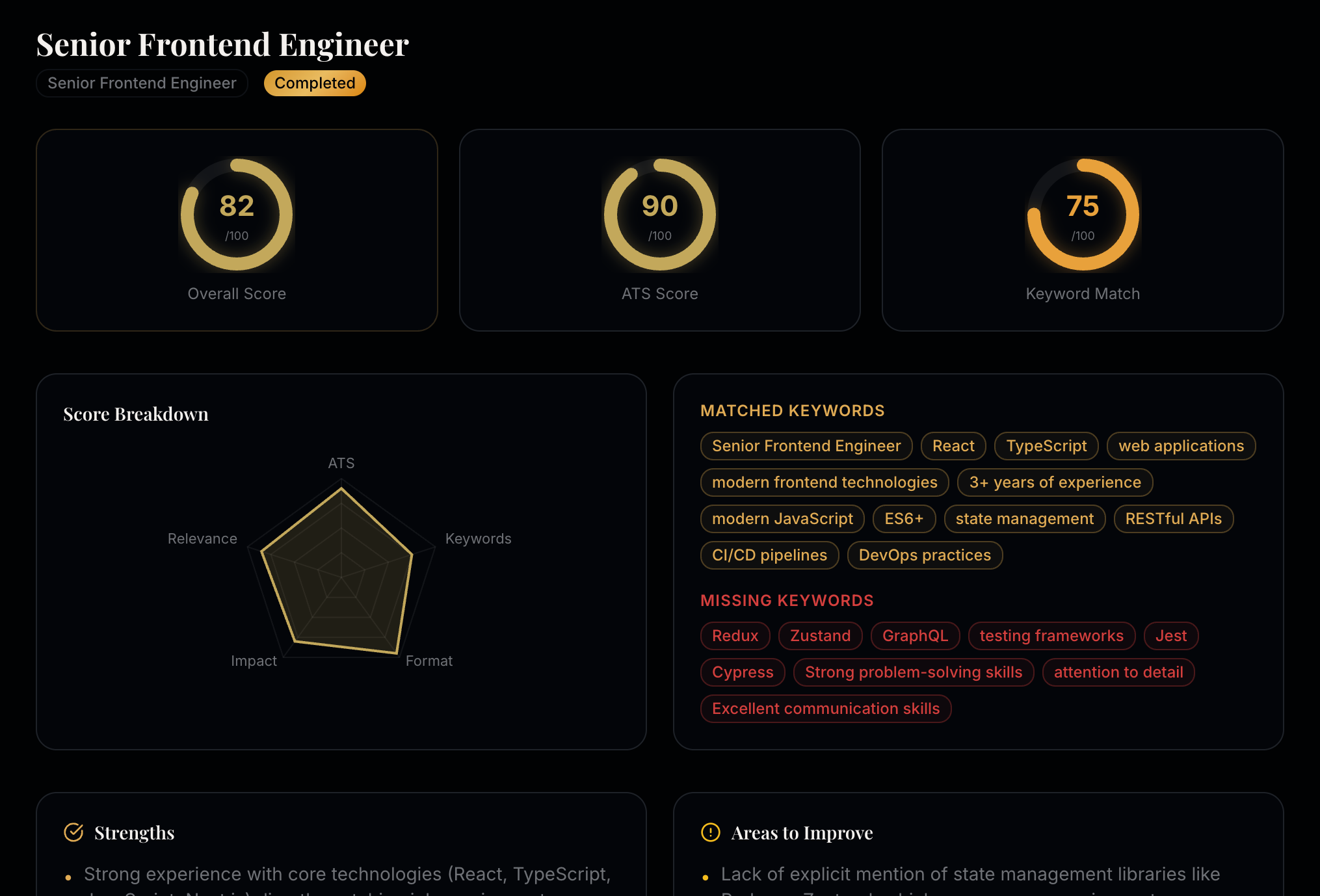Select the TypeScript keyword chip

(1046, 446)
